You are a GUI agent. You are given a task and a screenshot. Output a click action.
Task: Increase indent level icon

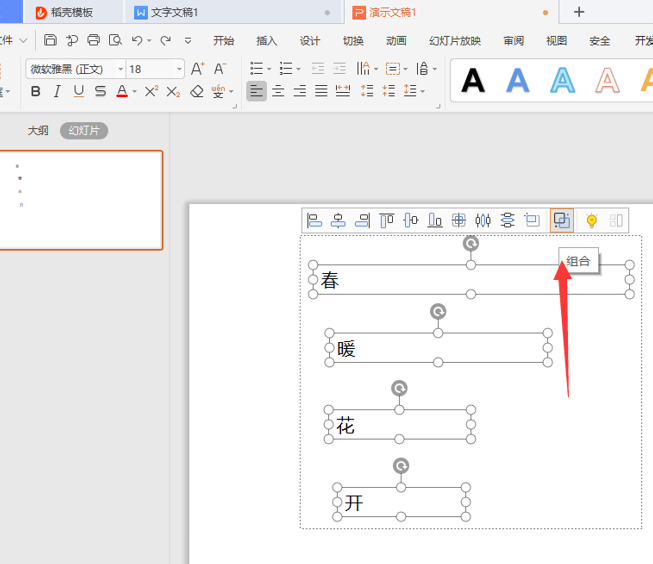click(x=339, y=68)
